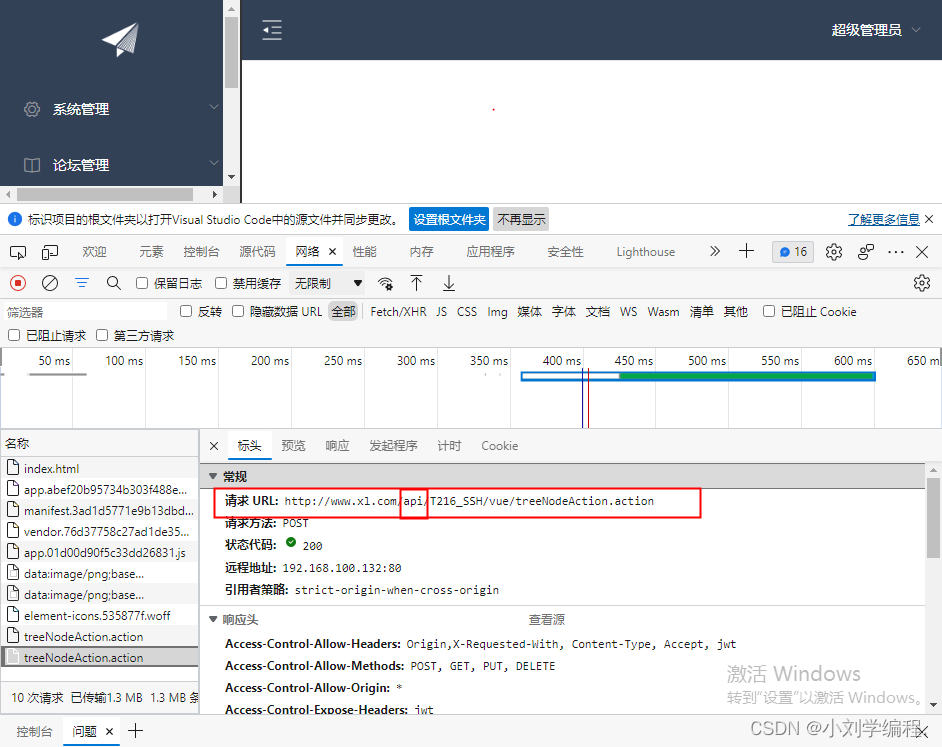Import HAR file upload arrow
The image size is (942, 747).
click(x=416, y=283)
